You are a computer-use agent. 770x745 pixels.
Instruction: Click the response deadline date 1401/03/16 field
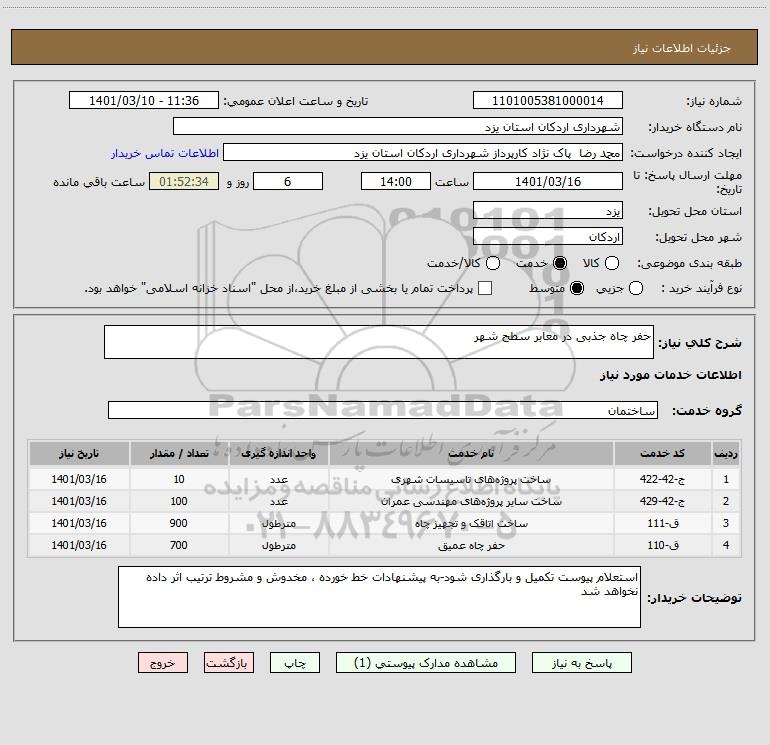(548, 181)
